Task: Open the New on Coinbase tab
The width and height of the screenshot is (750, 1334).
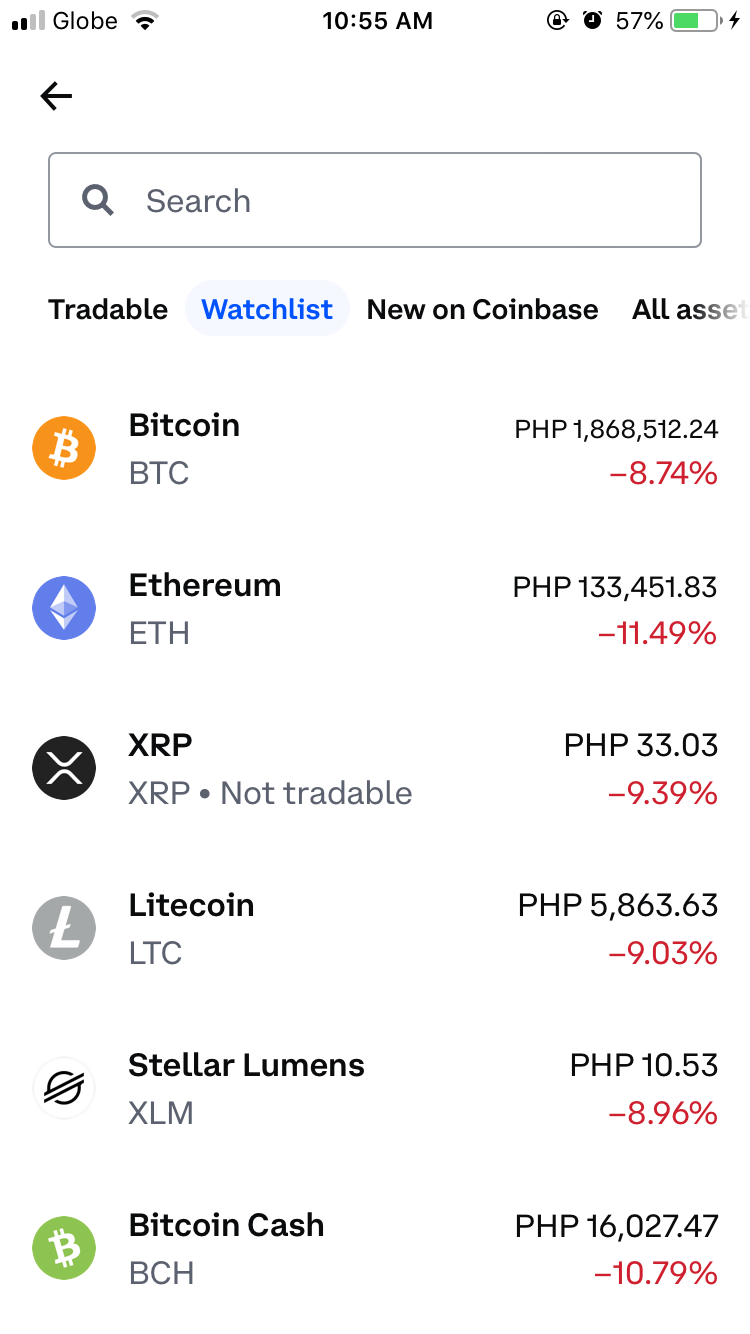Action: point(482,309)
